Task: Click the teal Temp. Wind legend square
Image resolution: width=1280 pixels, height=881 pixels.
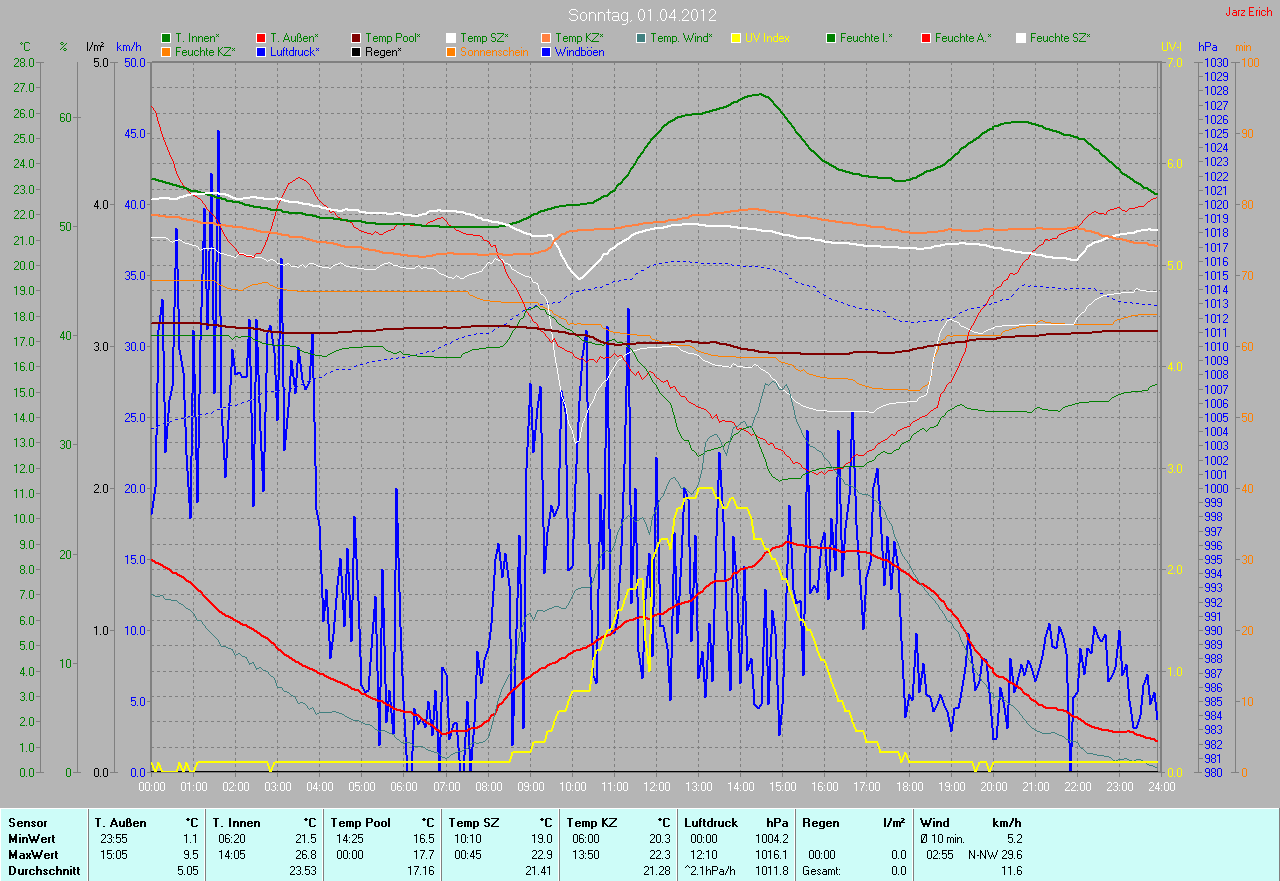Action: point(641,38)
